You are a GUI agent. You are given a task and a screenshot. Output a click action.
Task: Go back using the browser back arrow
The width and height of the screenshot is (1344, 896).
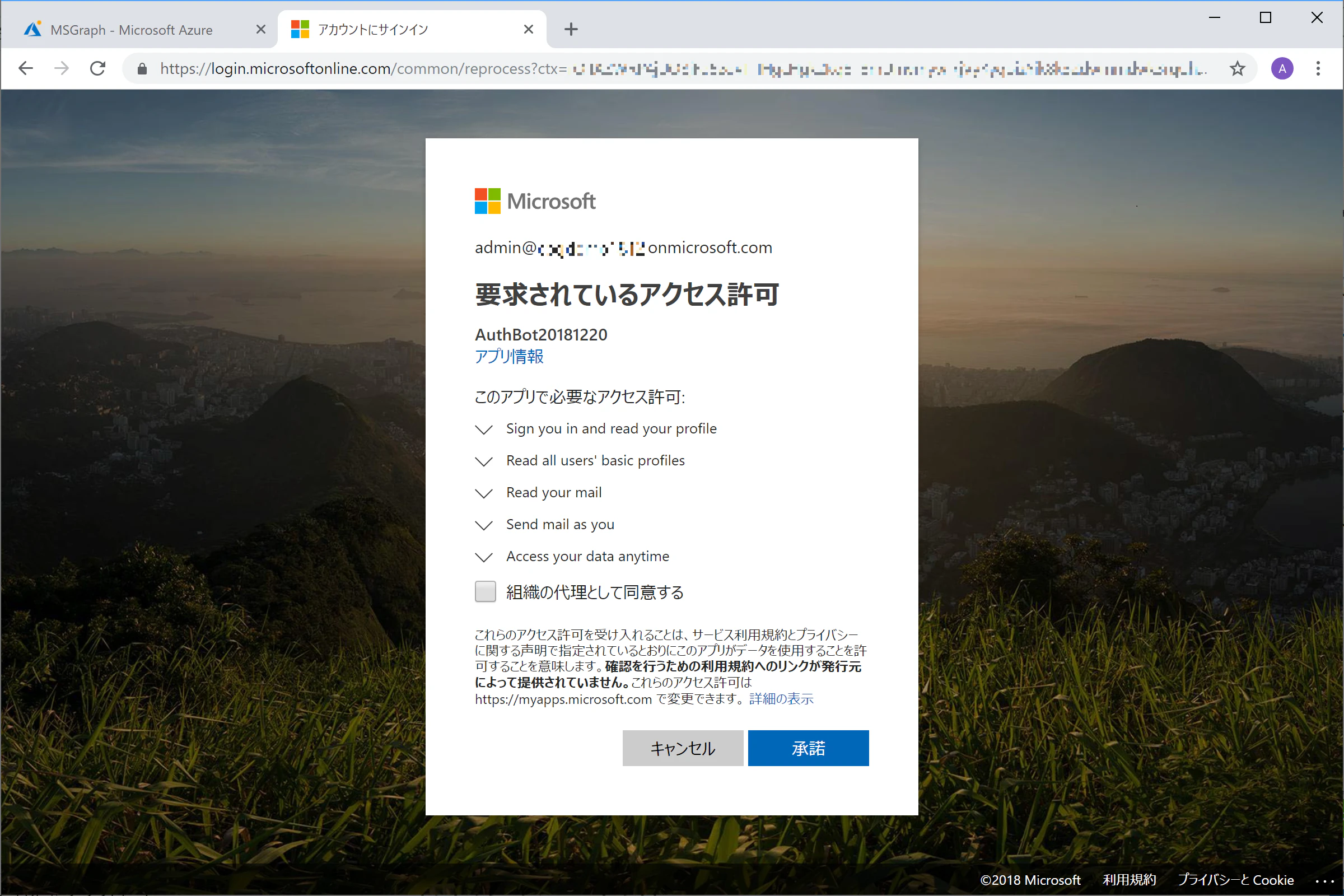point(26,68)
